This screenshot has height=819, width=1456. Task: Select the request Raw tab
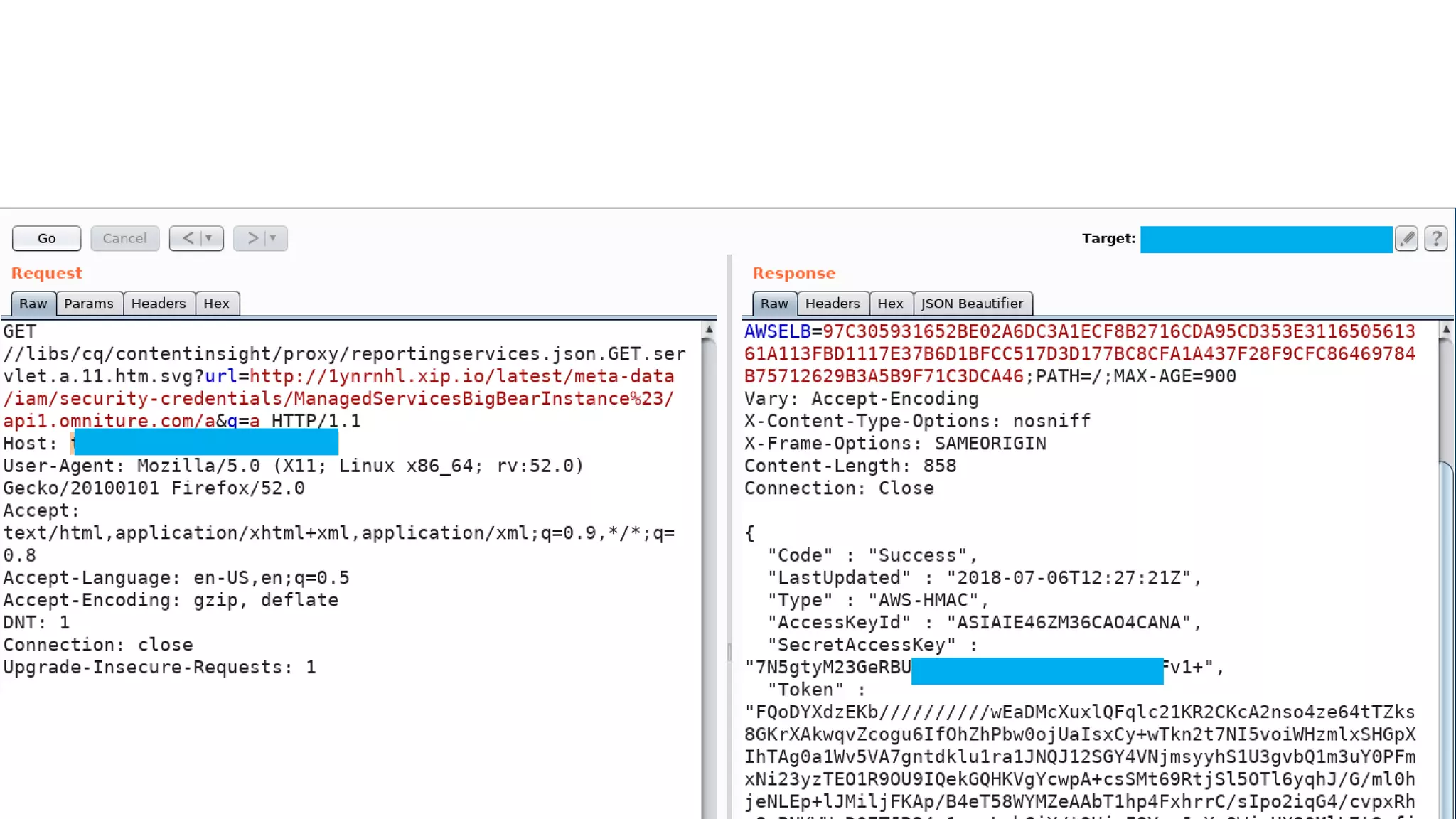click(x=33, y=304)
